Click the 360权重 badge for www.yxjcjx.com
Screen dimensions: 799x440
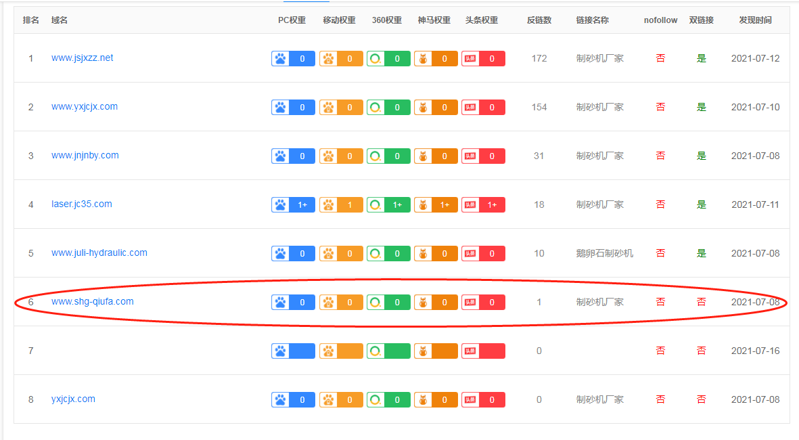coord(388,108)
